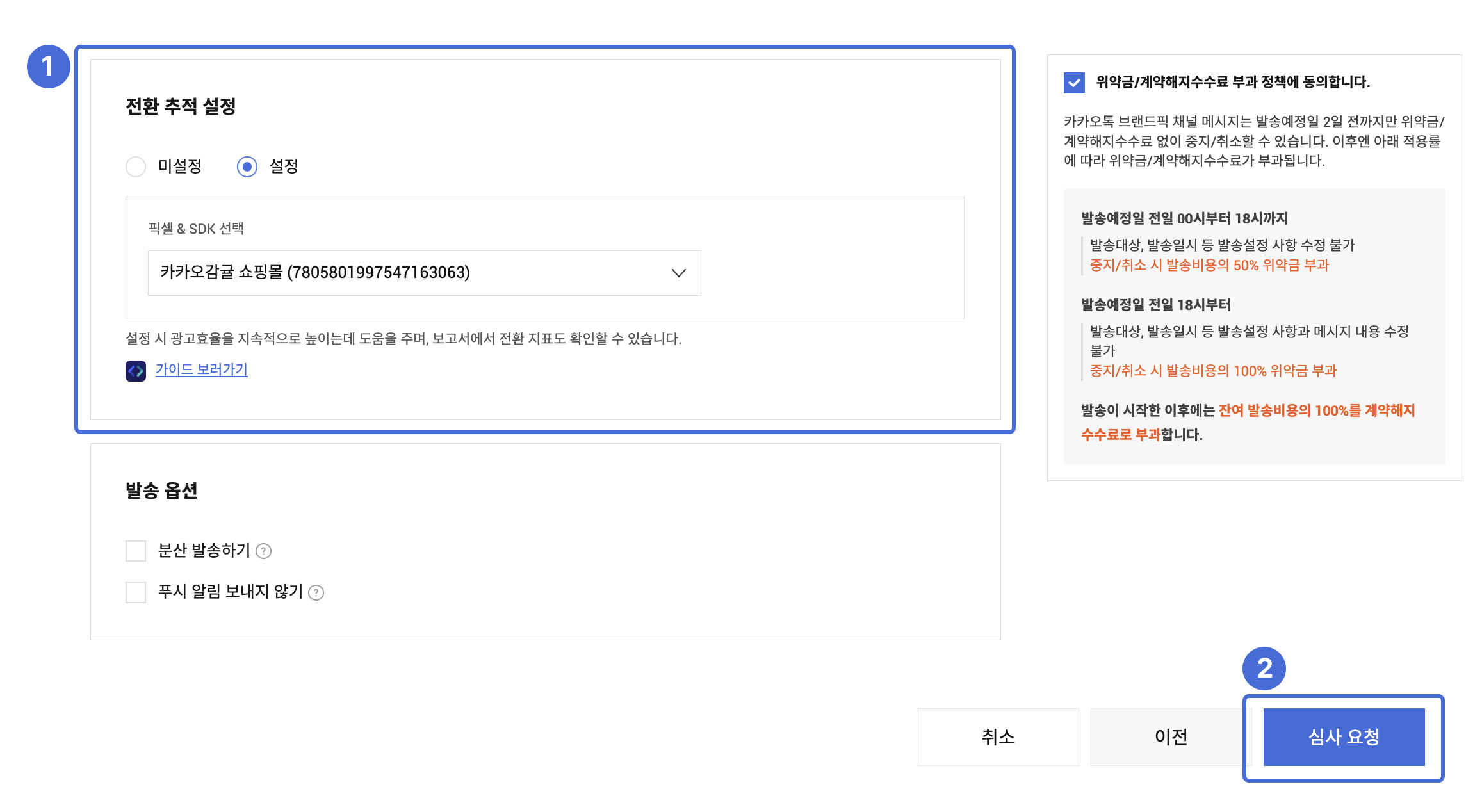This screenshot has height=812, width=1482.
Task: Click the 전환 추적 설정 heading
Action: [x=181, y=106]
